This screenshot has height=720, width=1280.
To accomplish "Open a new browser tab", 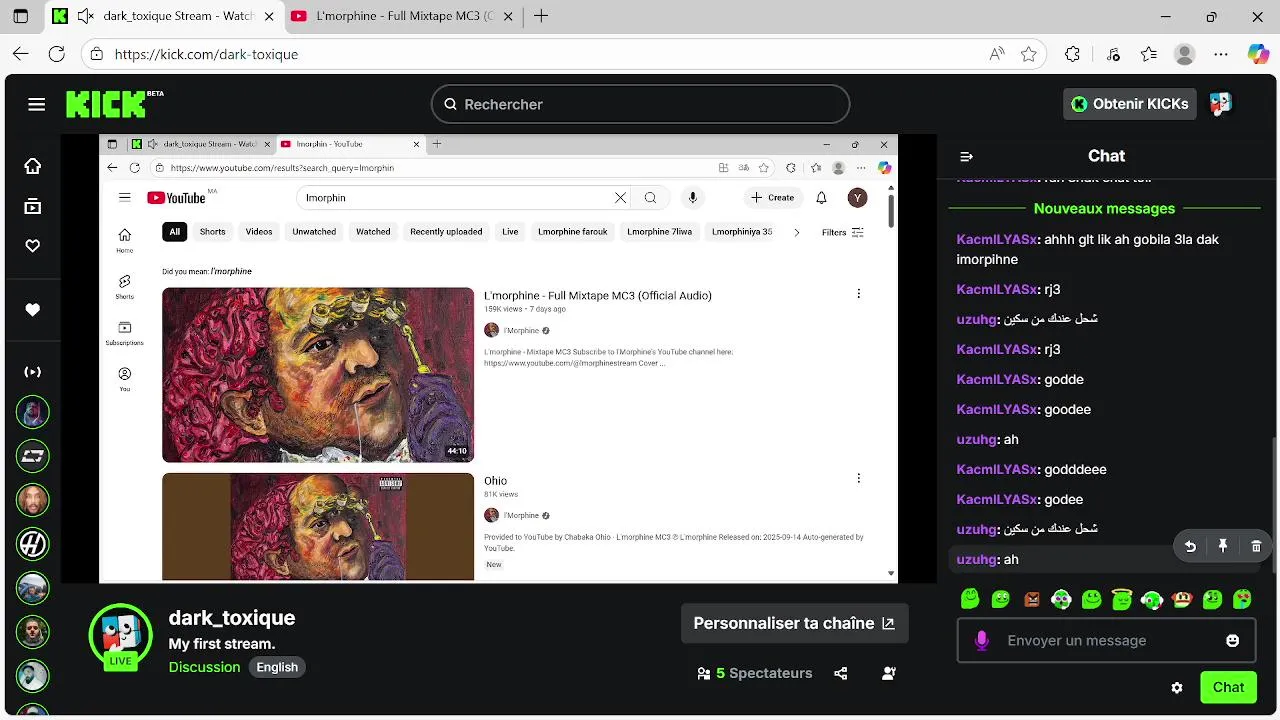I will click(541, 16).
